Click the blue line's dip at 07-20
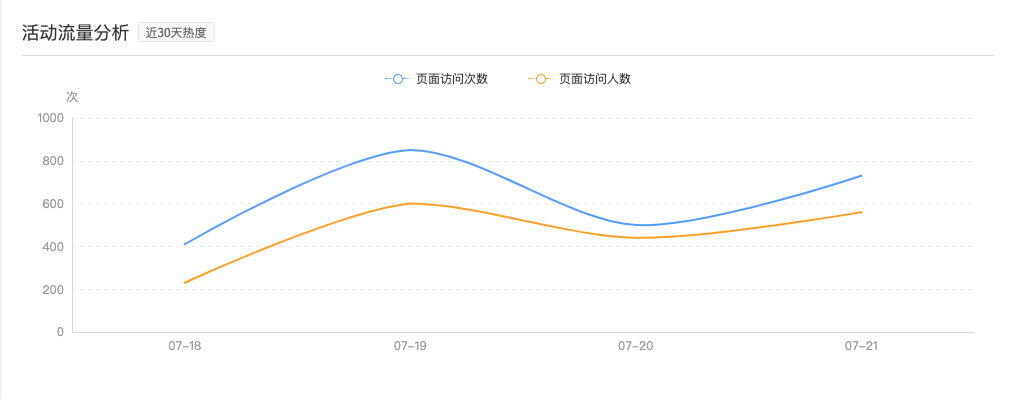1013x399 pixels. point(641,225)
